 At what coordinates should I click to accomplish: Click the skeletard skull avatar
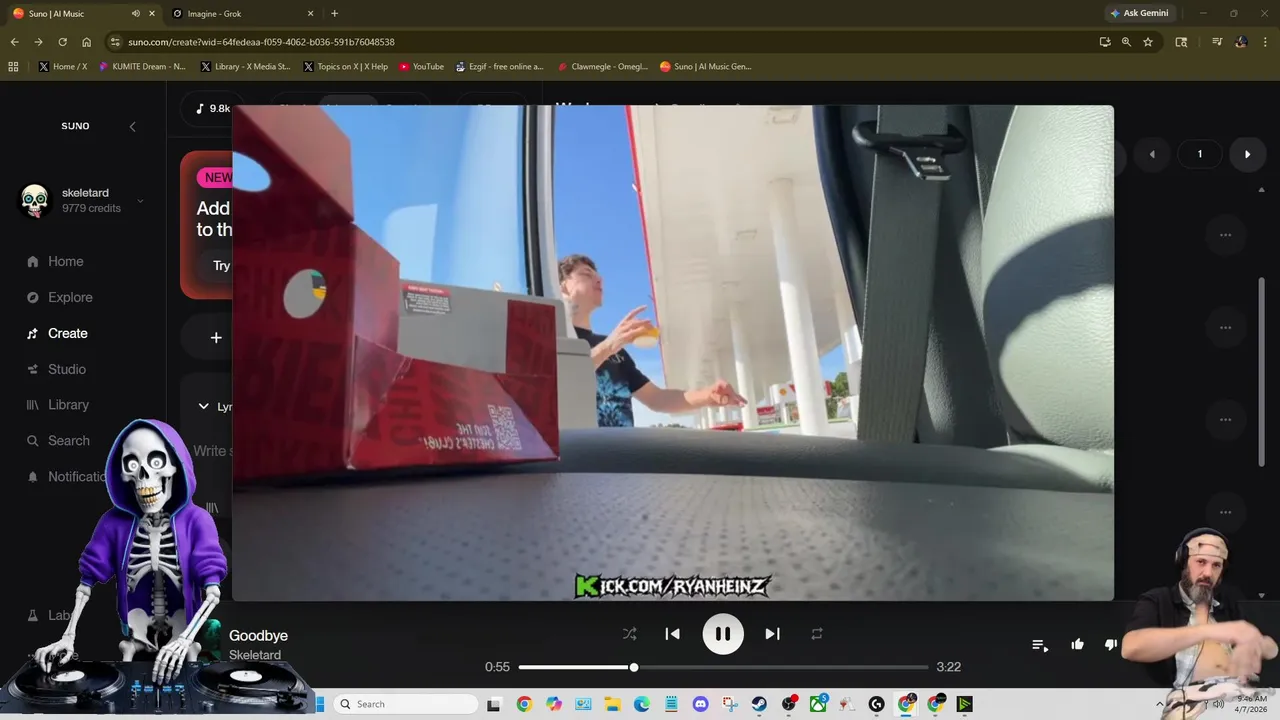point(35,200)
